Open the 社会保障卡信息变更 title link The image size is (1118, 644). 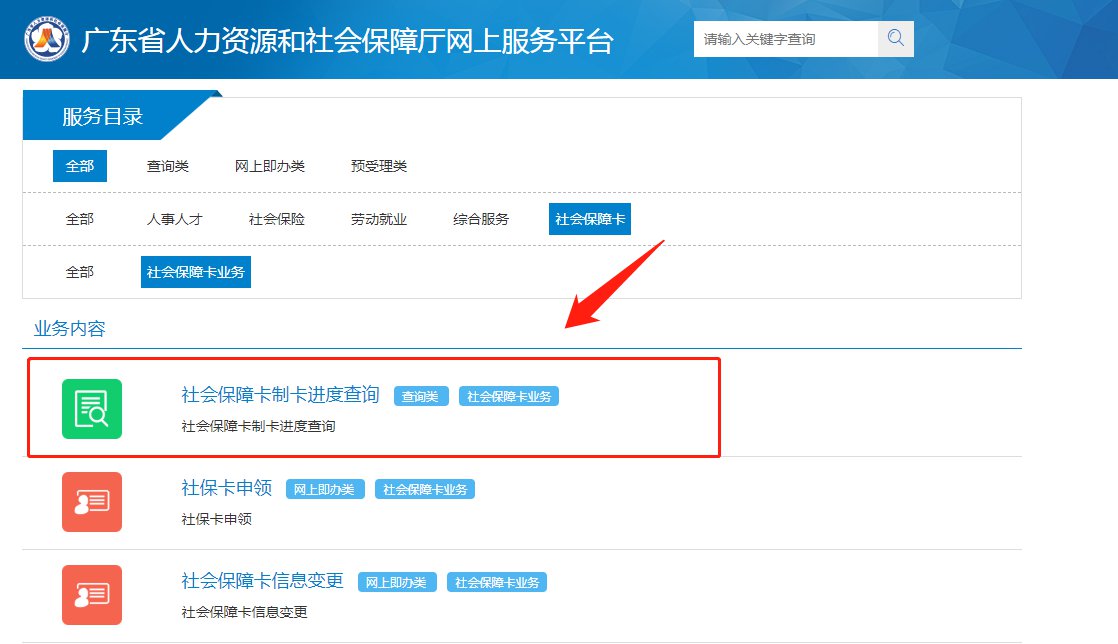click(262, 581)
